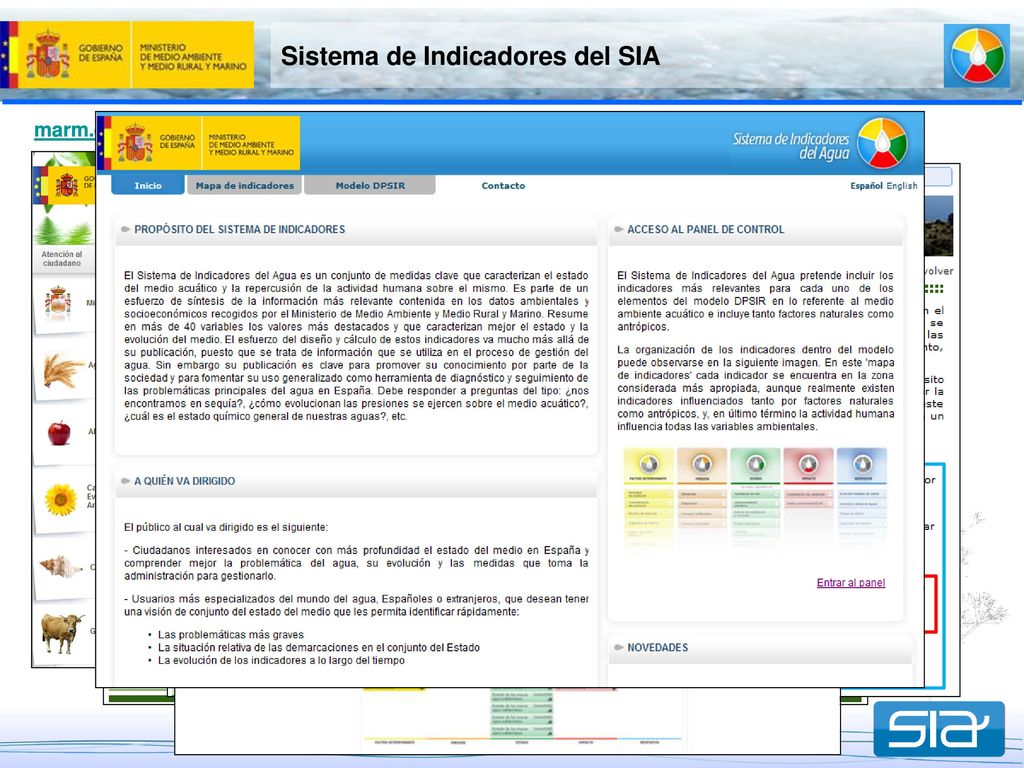Click the slide title Sistema de Indicadores del SIA

(x=470, y=56)
